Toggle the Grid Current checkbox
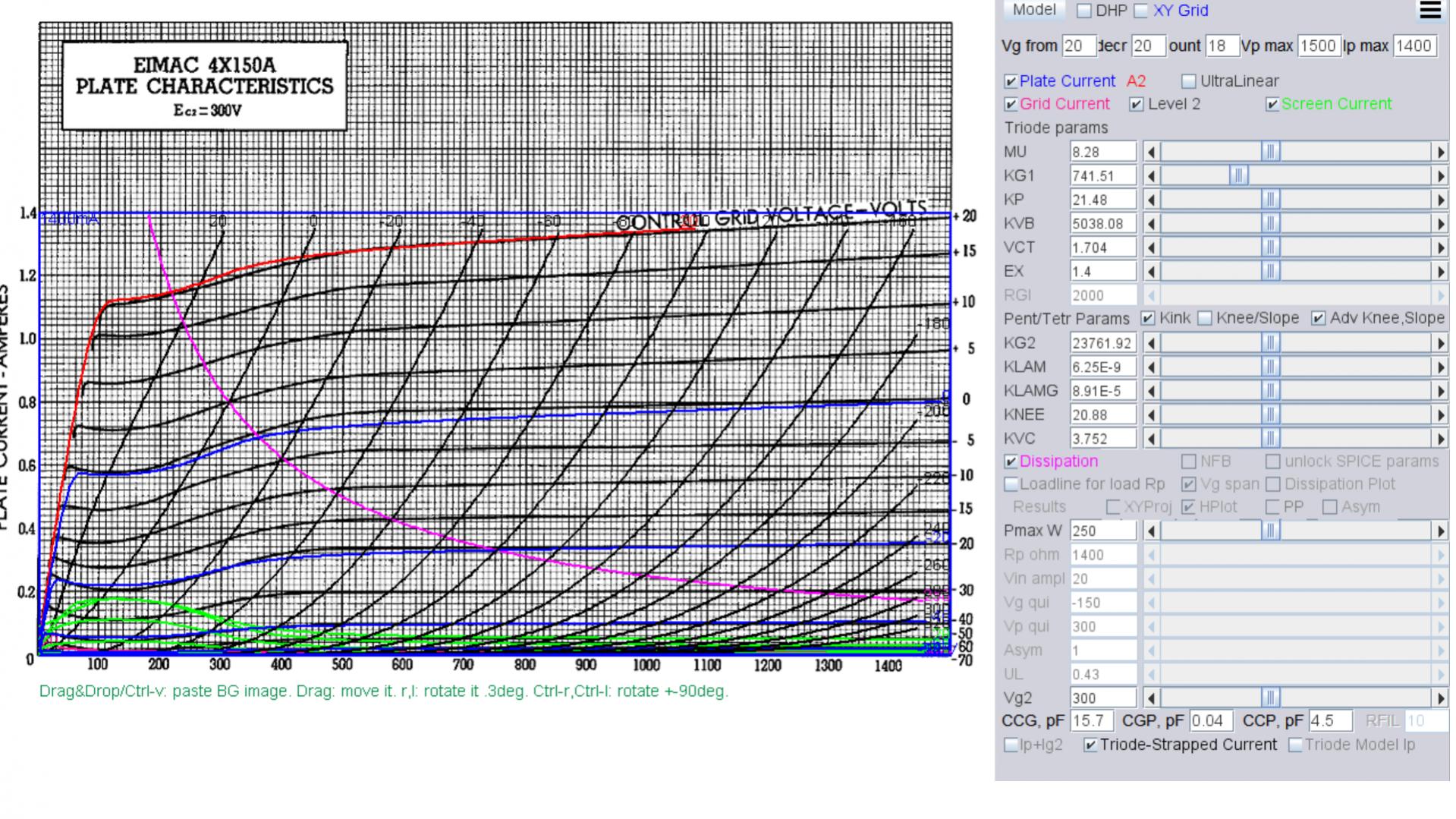The image size is (1456, 819). tap(1011, 104)
